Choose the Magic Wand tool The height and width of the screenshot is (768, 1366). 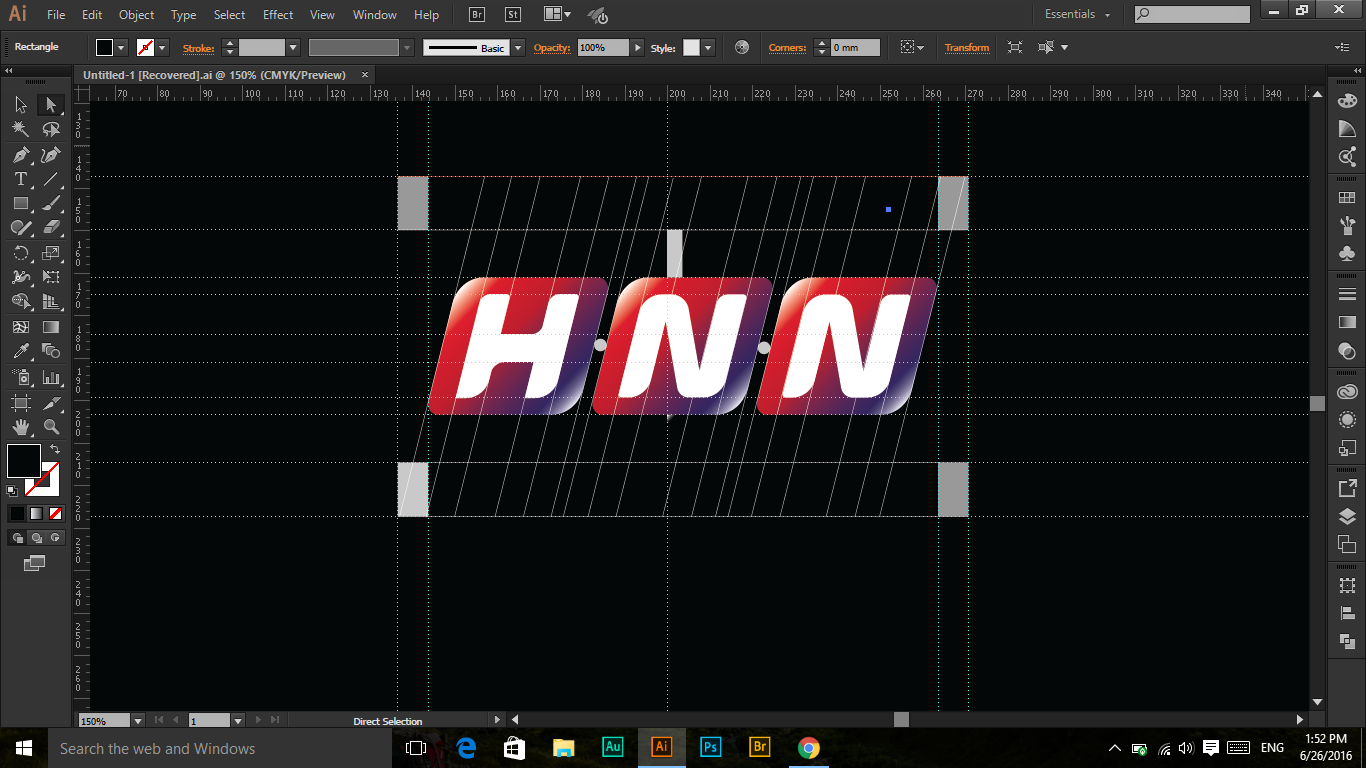click(x=20, y=129)
